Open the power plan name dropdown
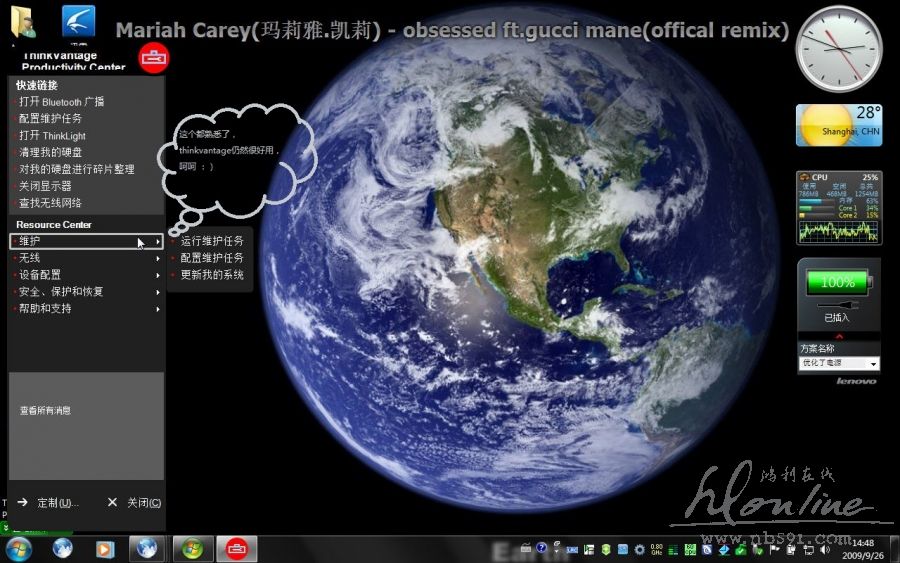Screen dimensions: 900x563 pos(839,364)
